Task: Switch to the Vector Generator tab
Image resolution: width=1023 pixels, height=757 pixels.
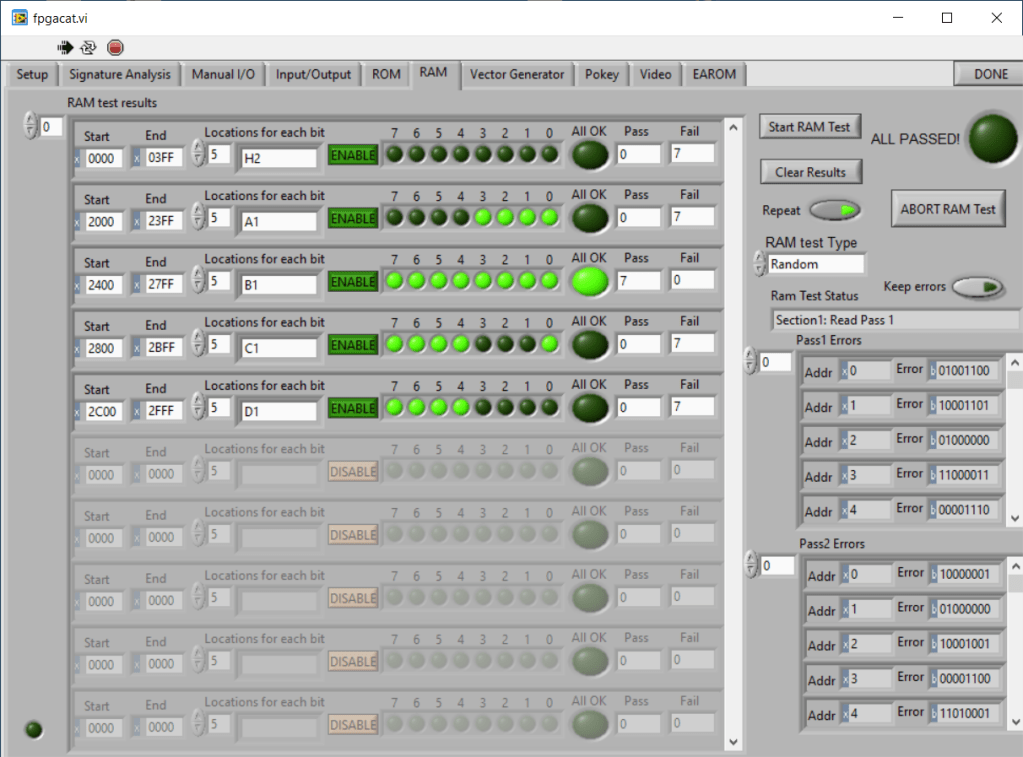Action: click(517, 75)
